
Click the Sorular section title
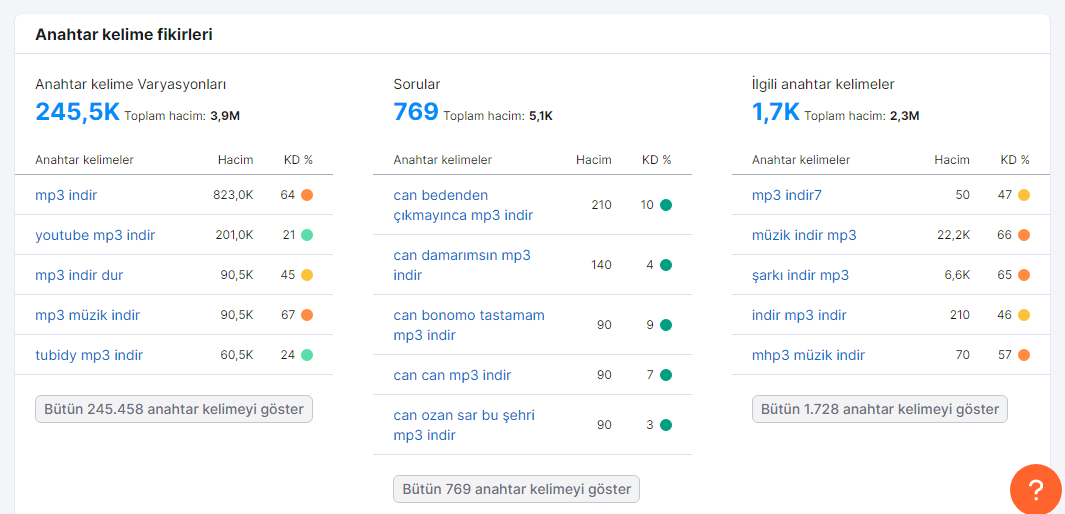click(417, 85)
